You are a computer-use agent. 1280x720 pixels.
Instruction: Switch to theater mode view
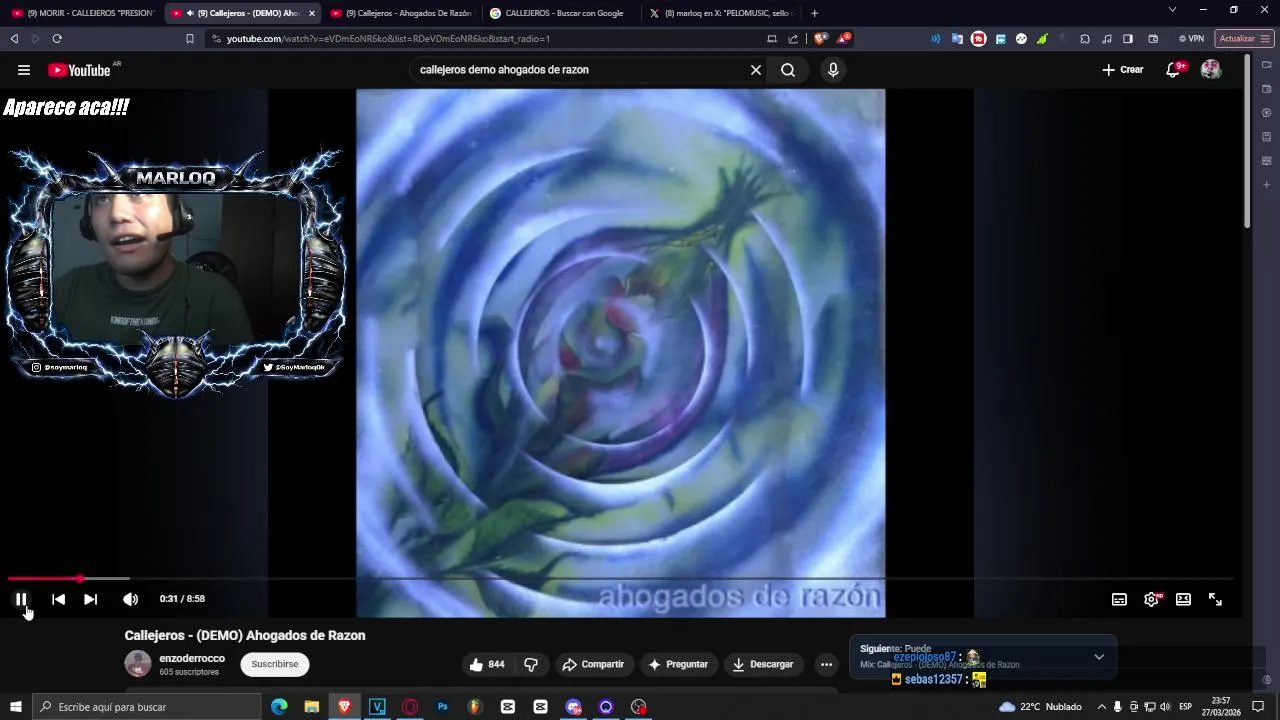(1183, 599)
